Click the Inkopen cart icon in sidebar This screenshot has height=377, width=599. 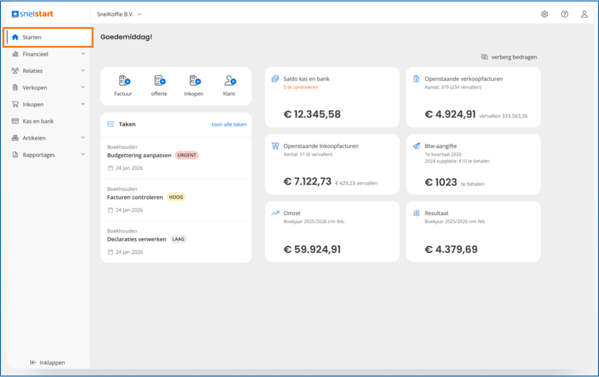pos(15,104)
